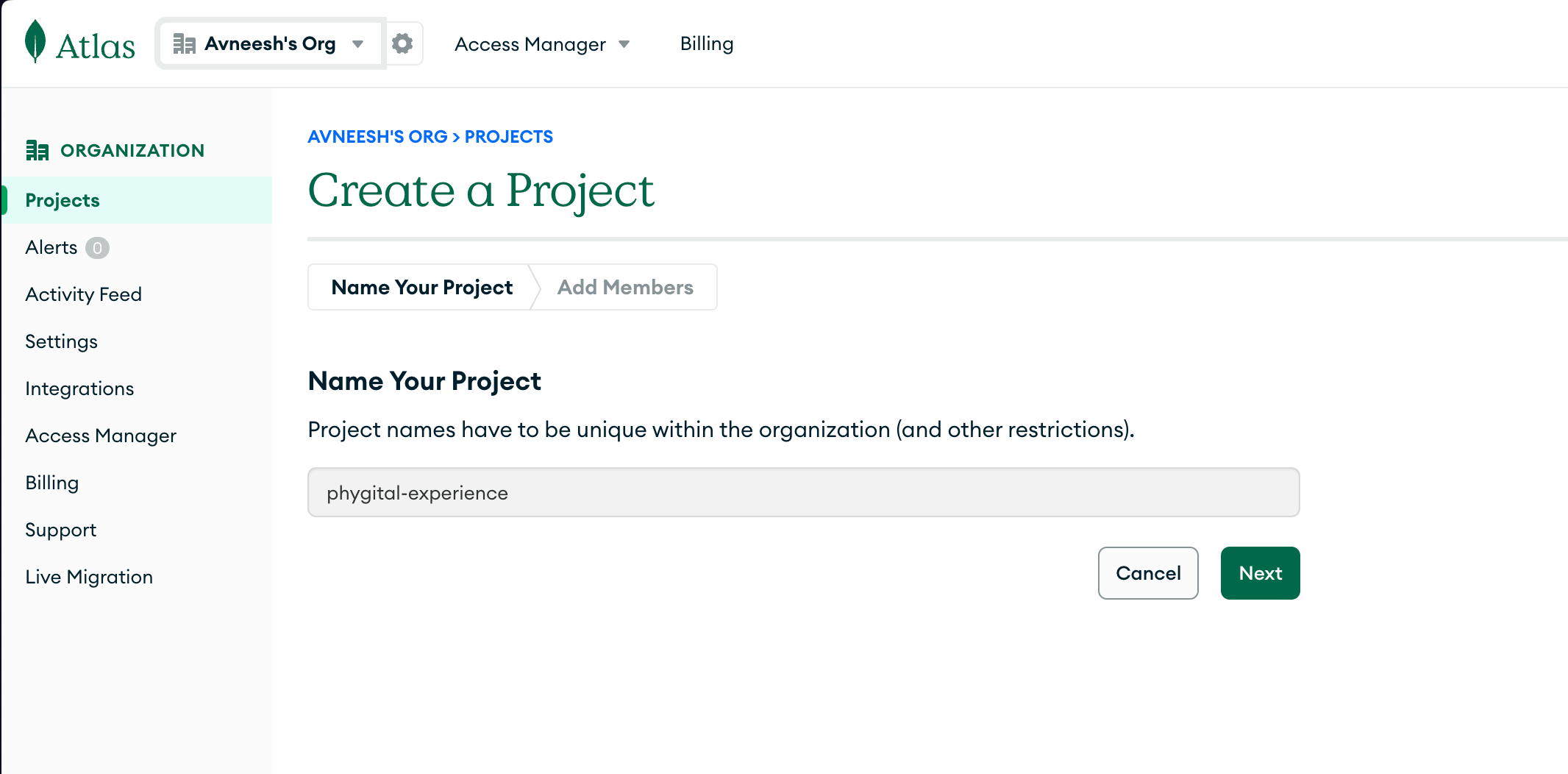This screenshot has height=774, width=1568.
Task: Open Live Migration from the sidebar
Action: point(88,577)
